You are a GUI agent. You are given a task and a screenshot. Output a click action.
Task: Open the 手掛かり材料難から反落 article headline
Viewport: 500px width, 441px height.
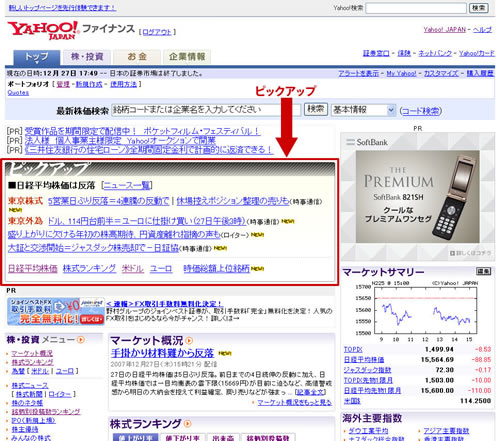coord(162,353)
